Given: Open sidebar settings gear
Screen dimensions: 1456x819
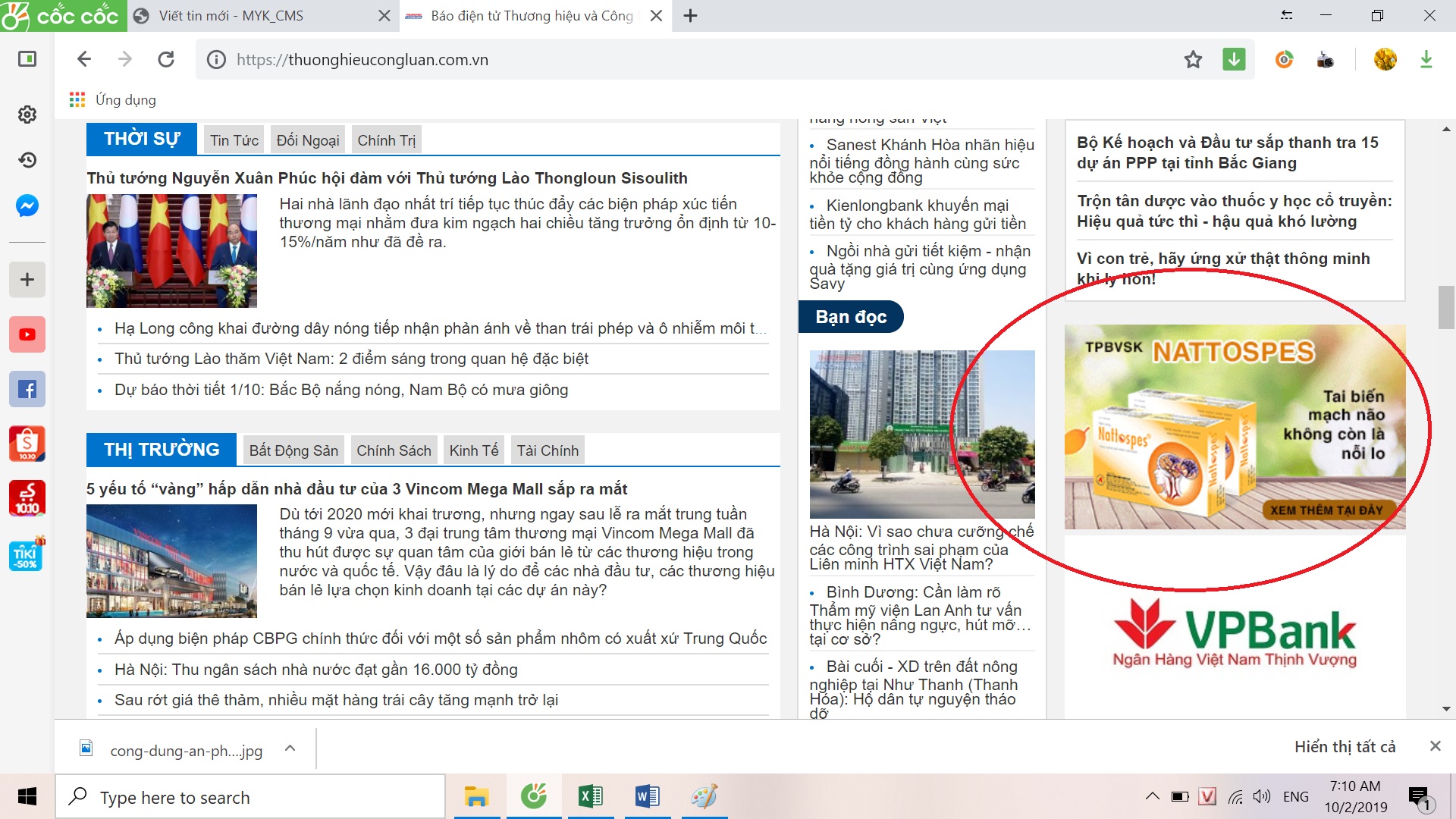Looking at the screenshot, I should [x=27, y=115].
